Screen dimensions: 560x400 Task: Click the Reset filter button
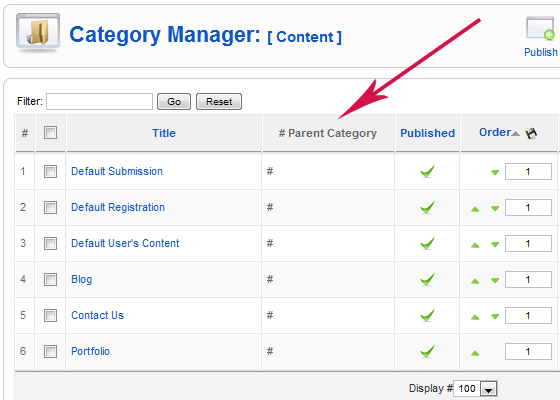(x=219, y=101)
